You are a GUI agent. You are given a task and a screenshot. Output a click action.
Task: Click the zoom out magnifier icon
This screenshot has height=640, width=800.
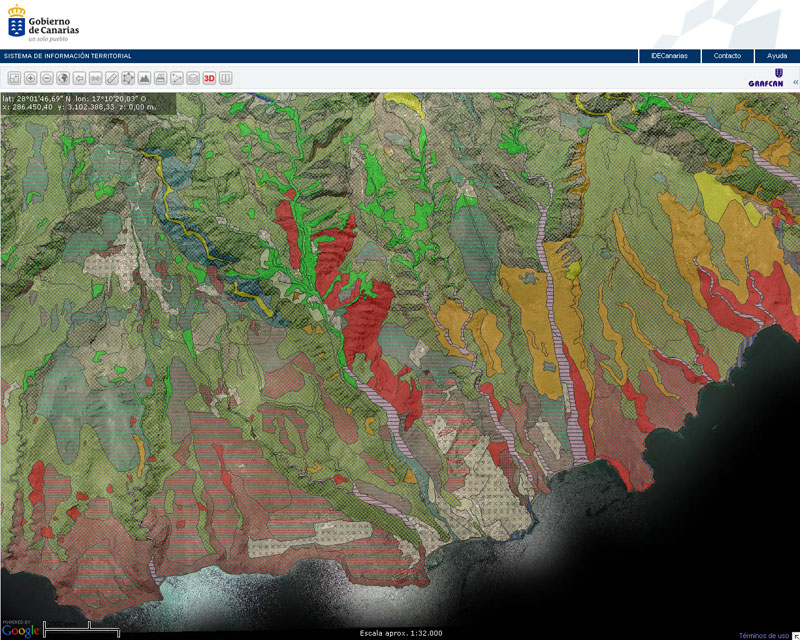pyautogui.click(x=46, y=78)
